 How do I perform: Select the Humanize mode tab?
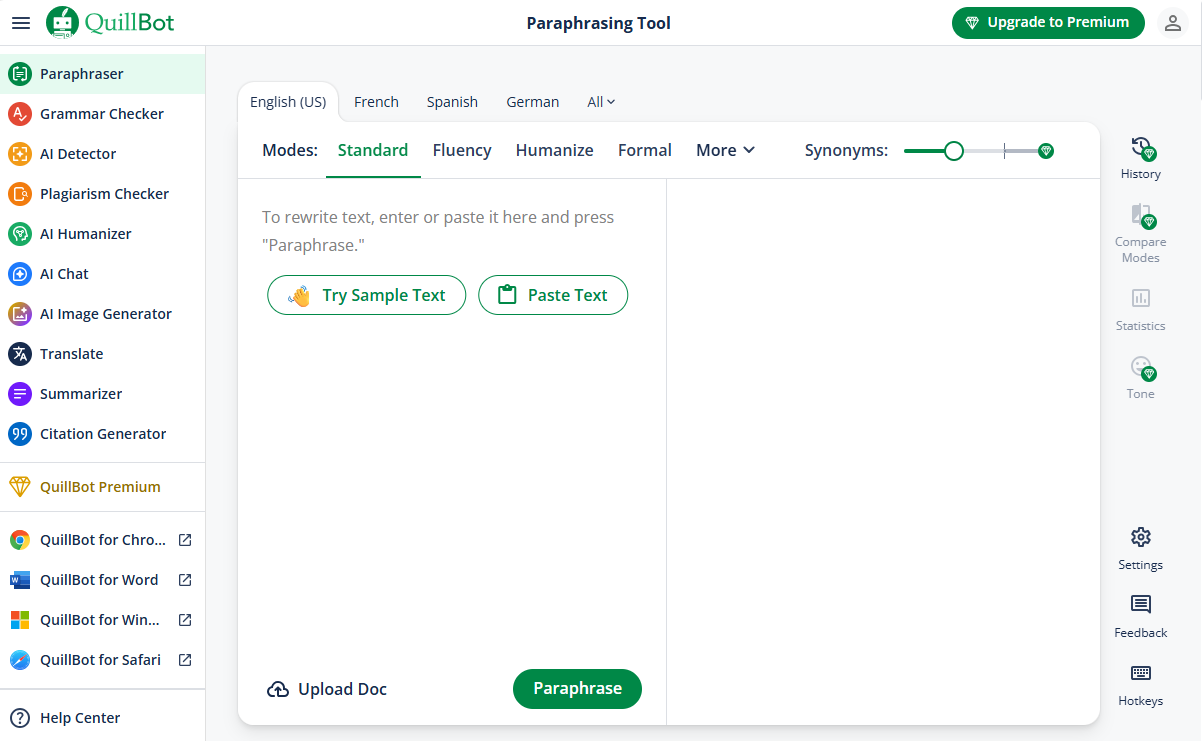point(554,150)
